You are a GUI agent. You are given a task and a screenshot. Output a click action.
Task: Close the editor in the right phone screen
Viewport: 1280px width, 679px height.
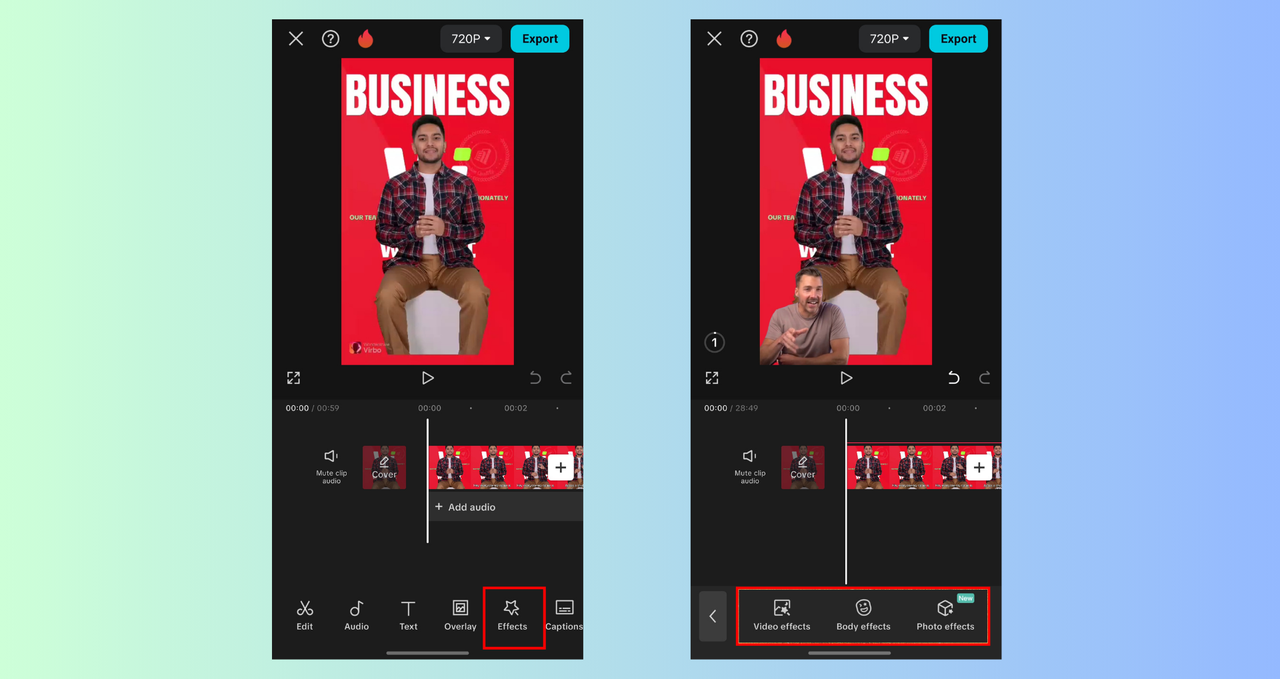(x=714, y=39)
